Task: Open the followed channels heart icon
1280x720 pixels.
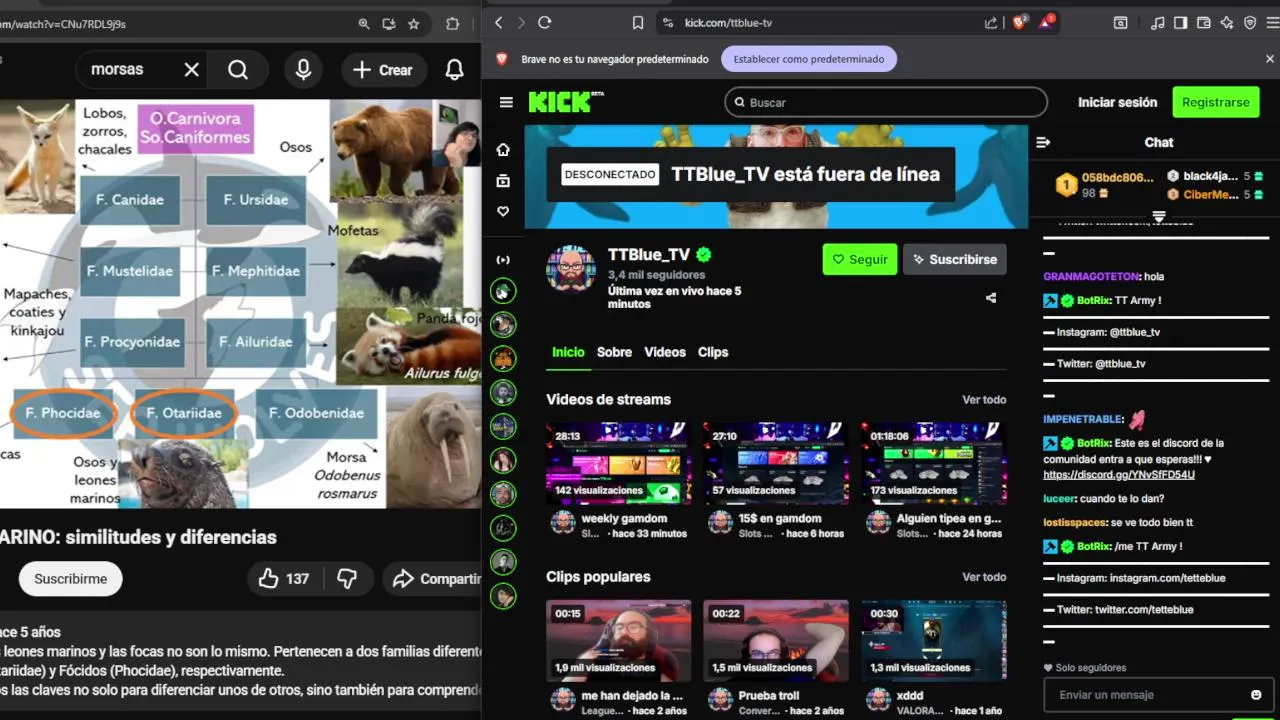Action: click(x=503, y=211)
